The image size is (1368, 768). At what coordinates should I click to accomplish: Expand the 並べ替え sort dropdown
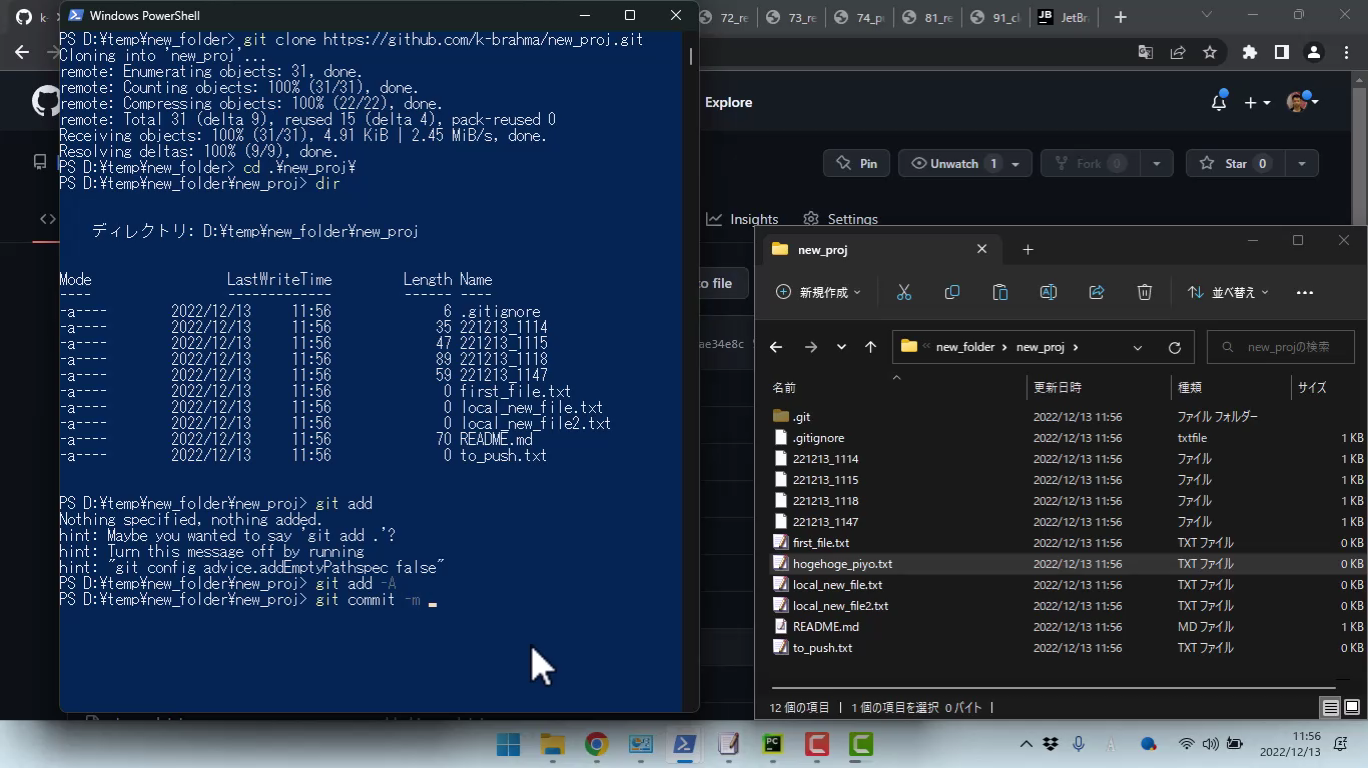pos(1228,292)
